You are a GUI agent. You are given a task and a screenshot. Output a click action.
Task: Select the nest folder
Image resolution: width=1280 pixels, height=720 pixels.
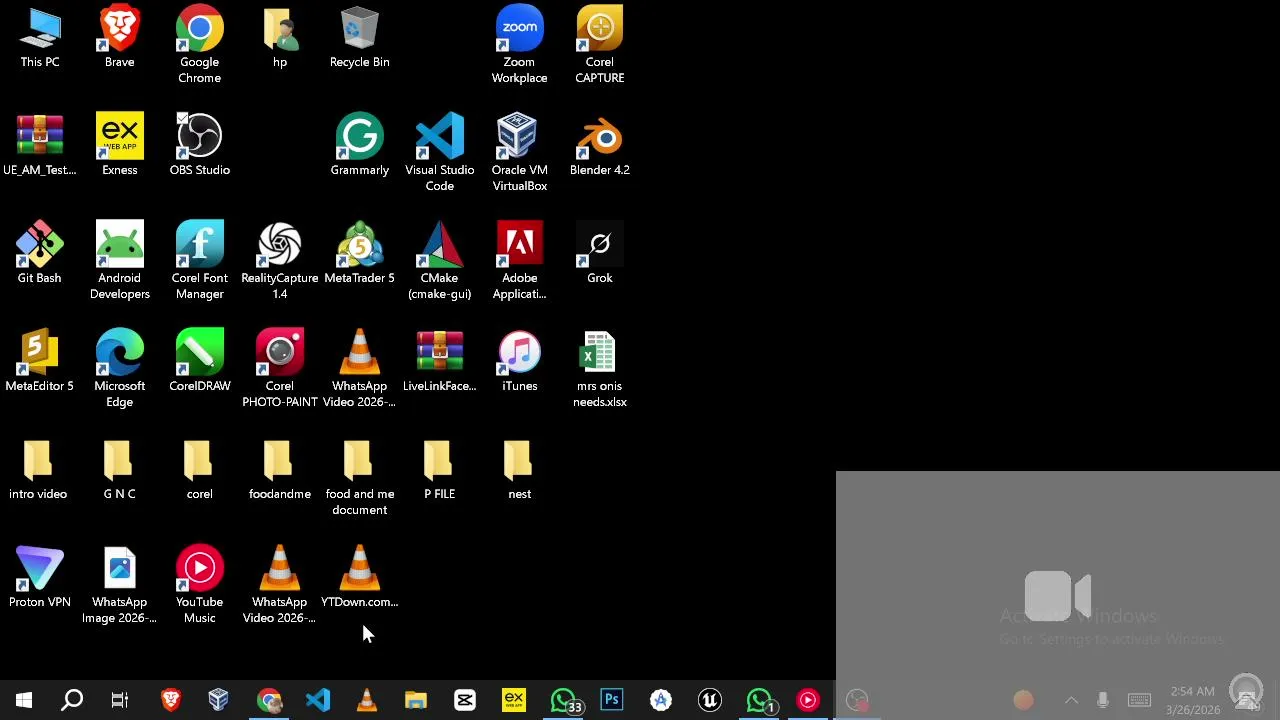click(520, 470)
